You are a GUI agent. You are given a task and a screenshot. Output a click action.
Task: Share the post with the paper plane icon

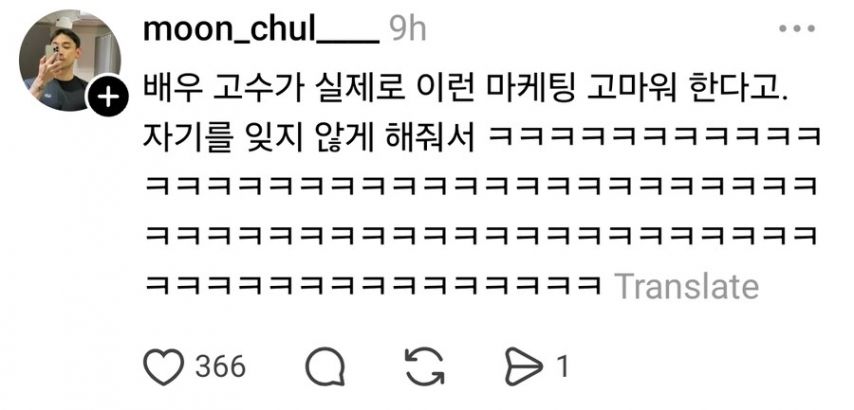click(x=524, y=366)
